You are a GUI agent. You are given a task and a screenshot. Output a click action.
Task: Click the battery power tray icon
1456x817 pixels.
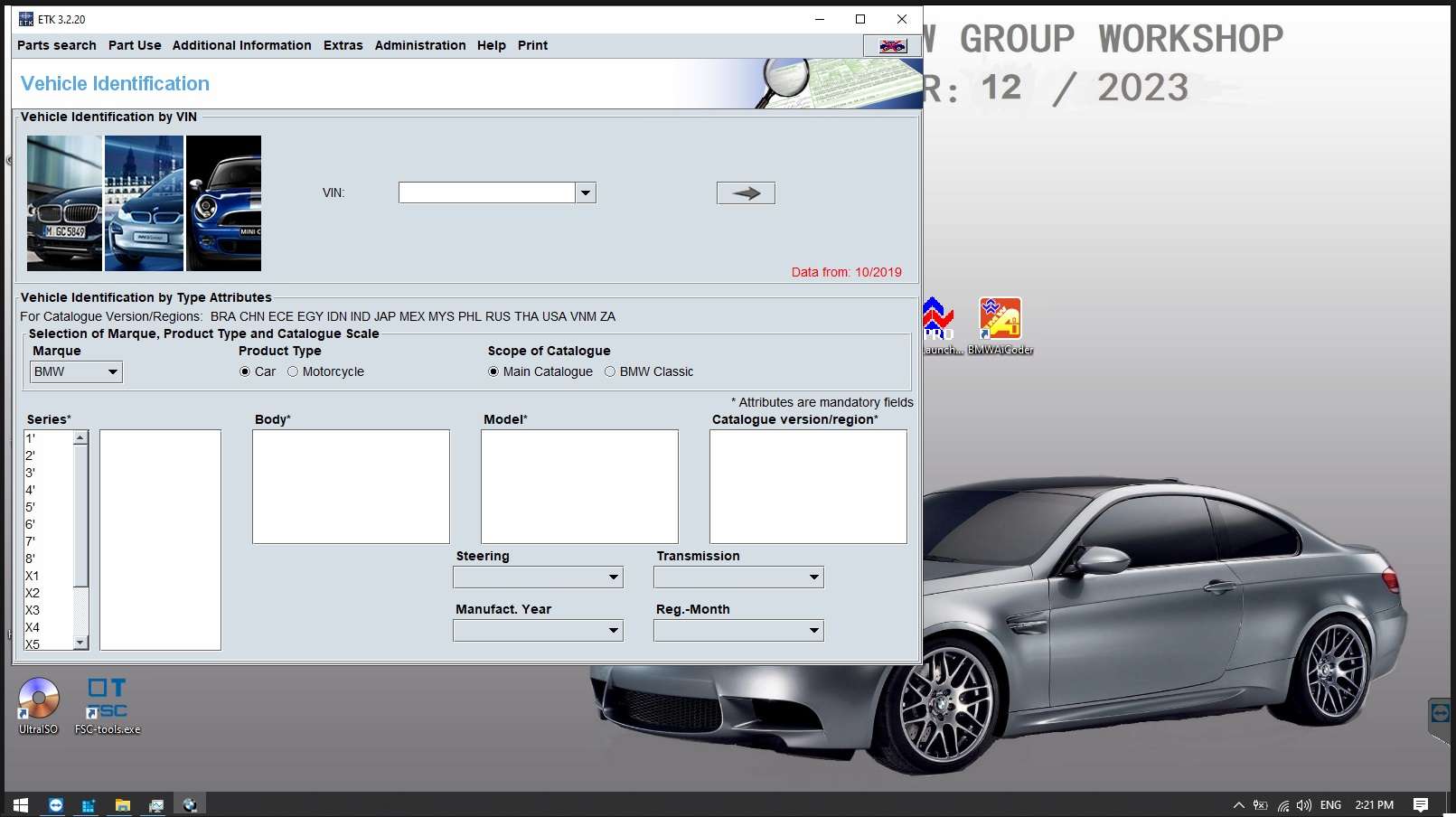[x=1260, y=804]
